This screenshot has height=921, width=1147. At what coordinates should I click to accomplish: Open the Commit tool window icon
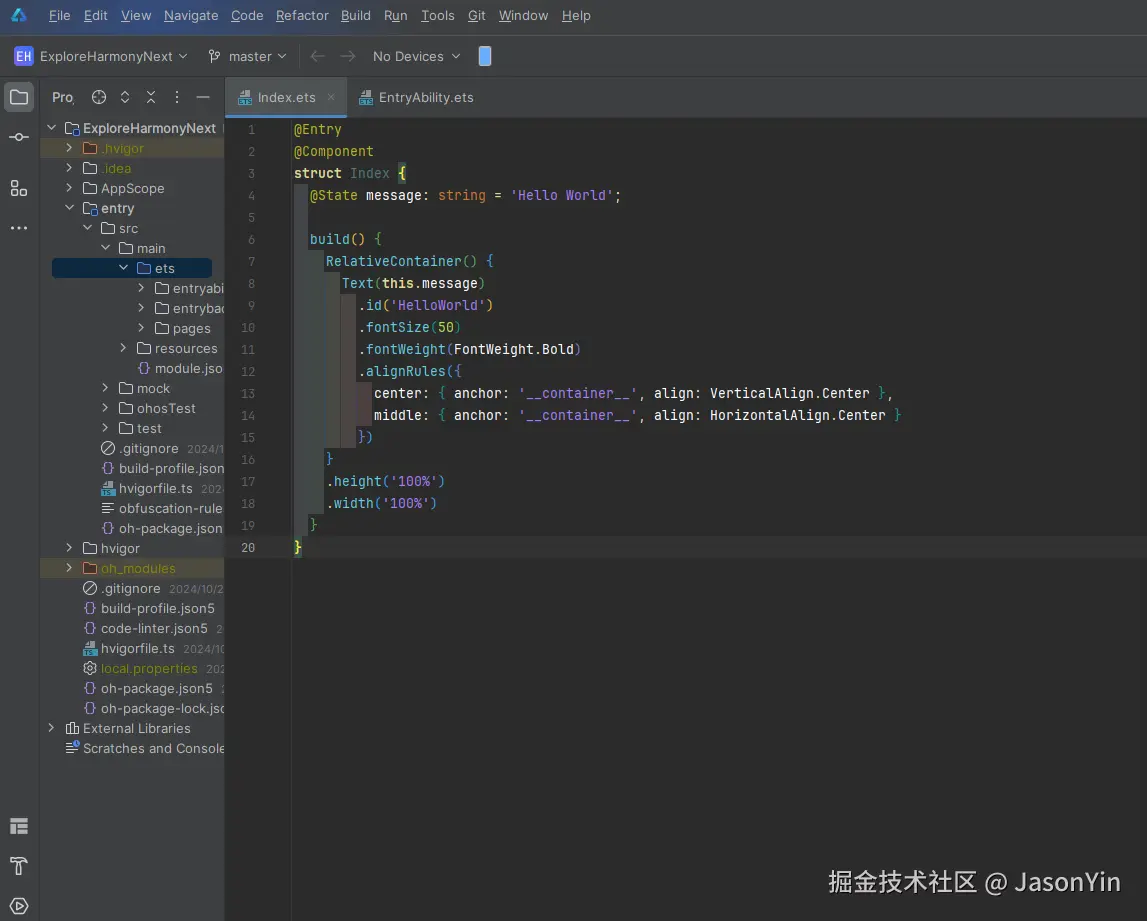click(x=19, y=137)
